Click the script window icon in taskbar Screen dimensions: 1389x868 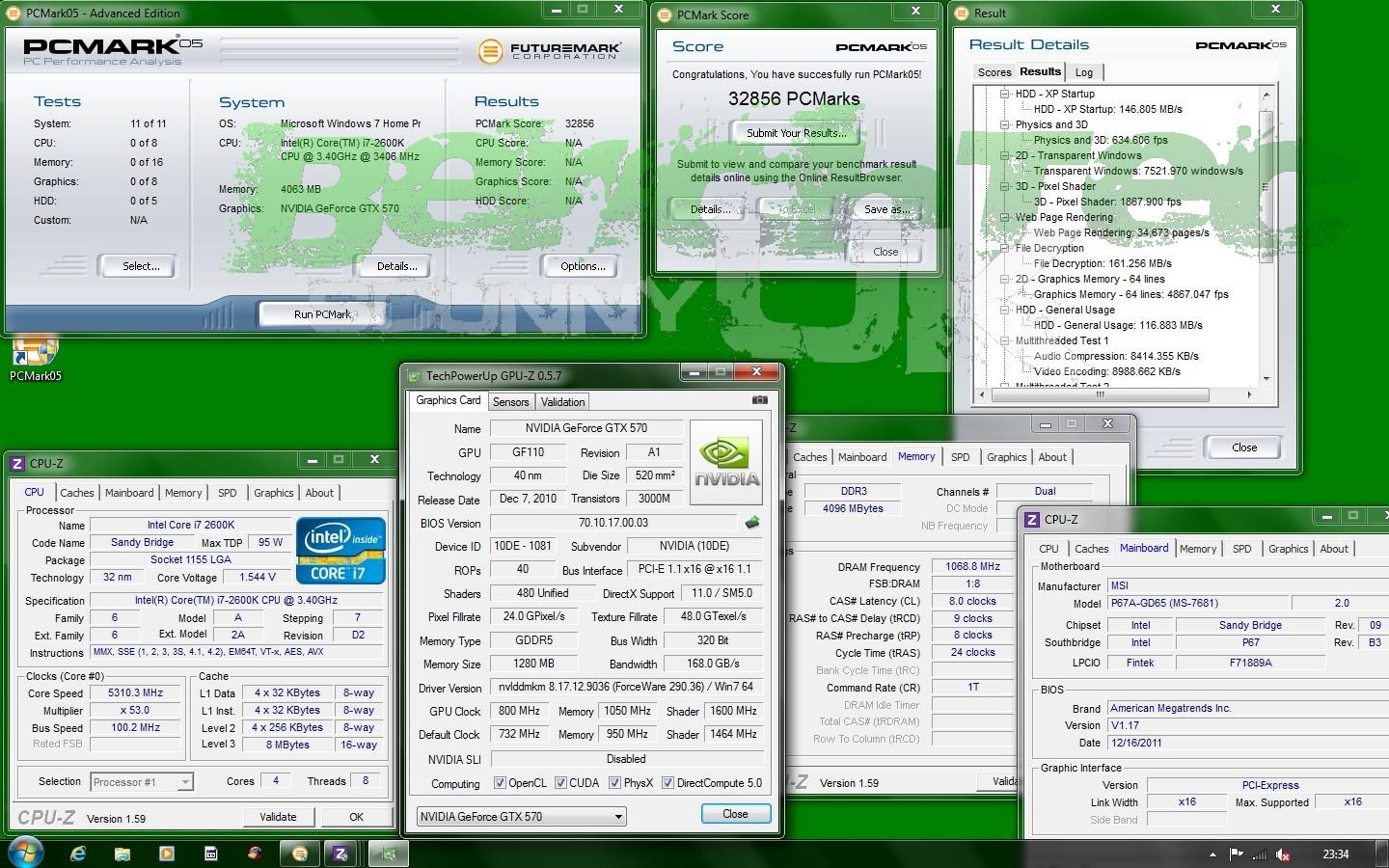(211, 854)
